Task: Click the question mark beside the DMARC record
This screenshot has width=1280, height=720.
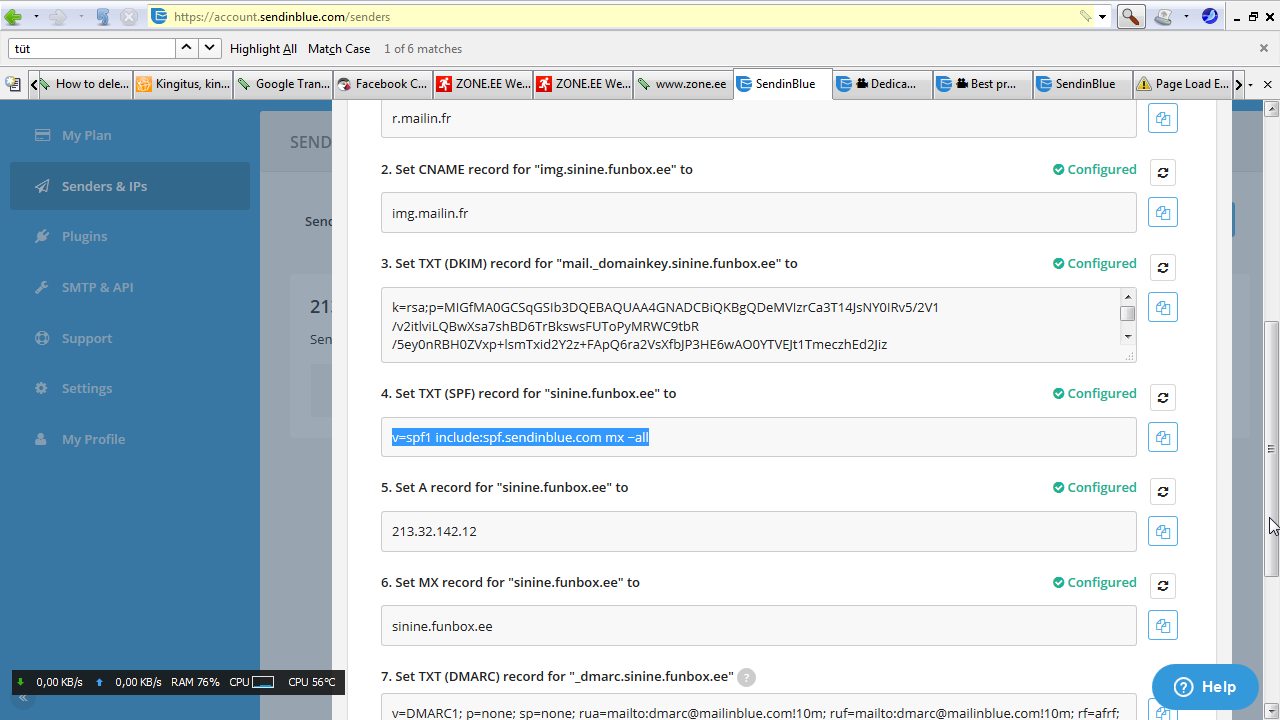Action: [746, 677]
